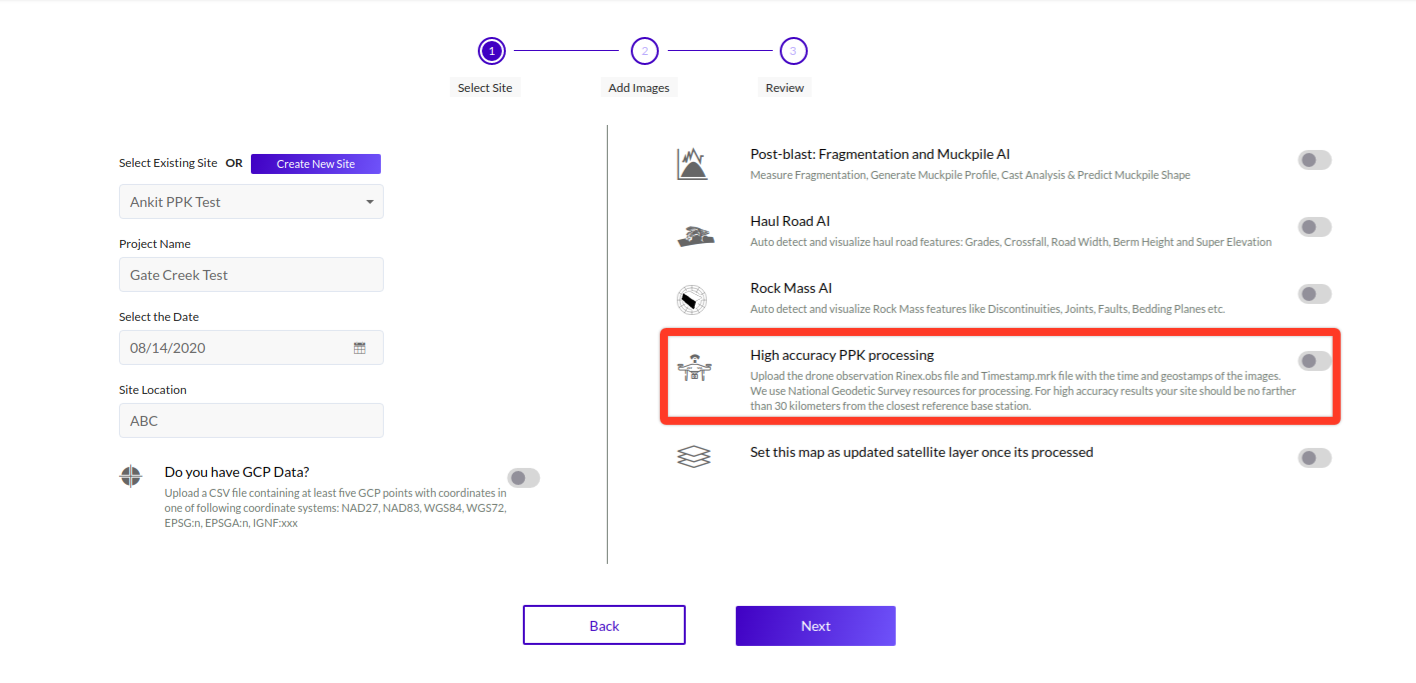
Task: Click the Project Name input field
Action: click(x=251, y=275)
